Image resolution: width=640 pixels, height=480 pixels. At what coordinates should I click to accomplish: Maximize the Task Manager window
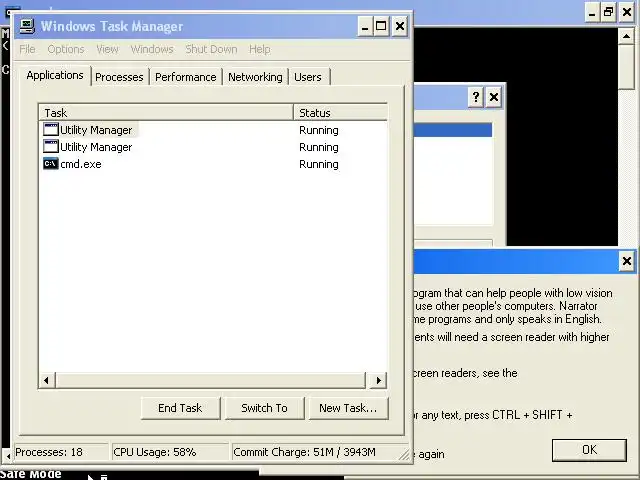point(381,27)
